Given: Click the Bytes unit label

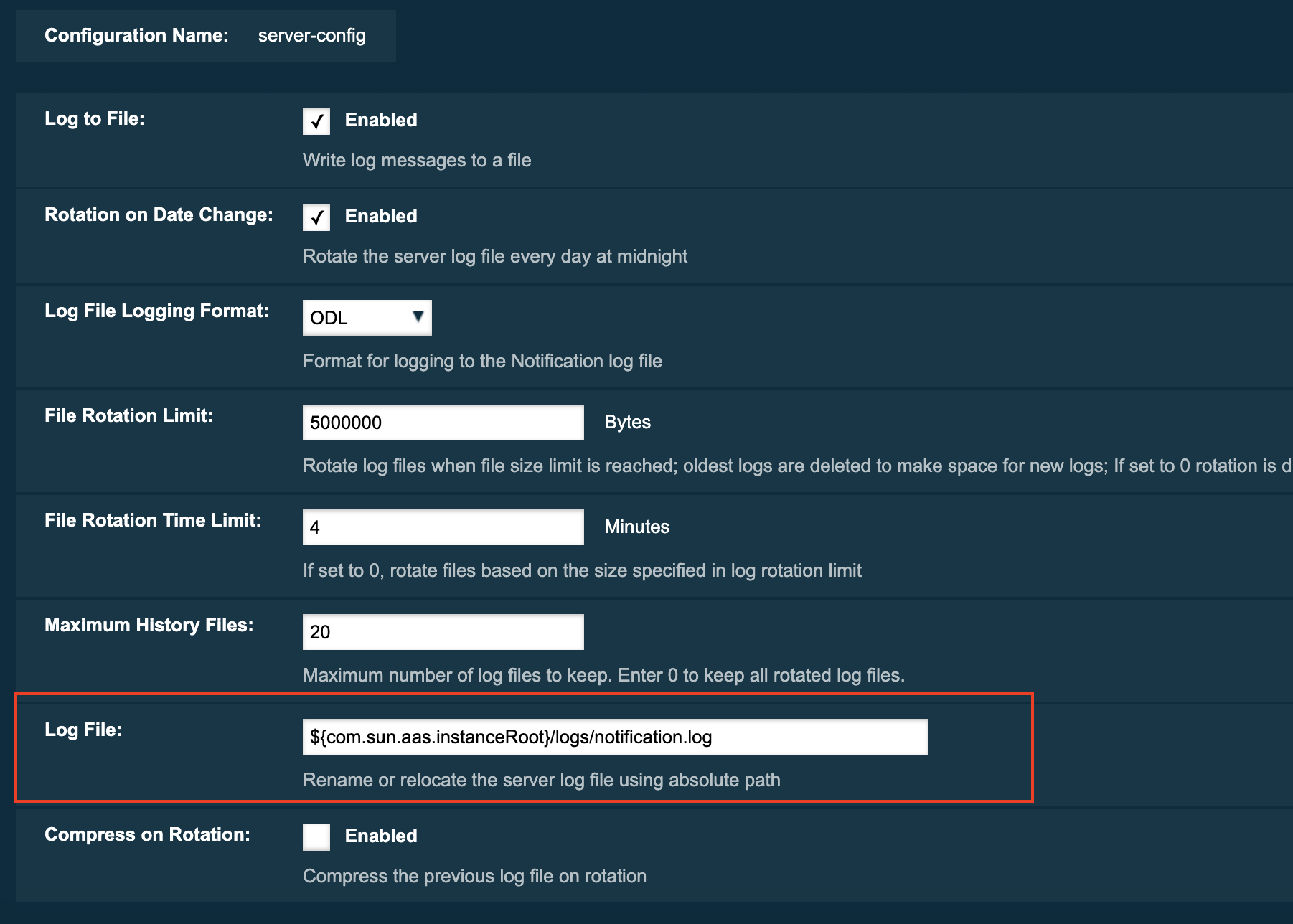Looking at the screenshot, I should pos(627,422).
